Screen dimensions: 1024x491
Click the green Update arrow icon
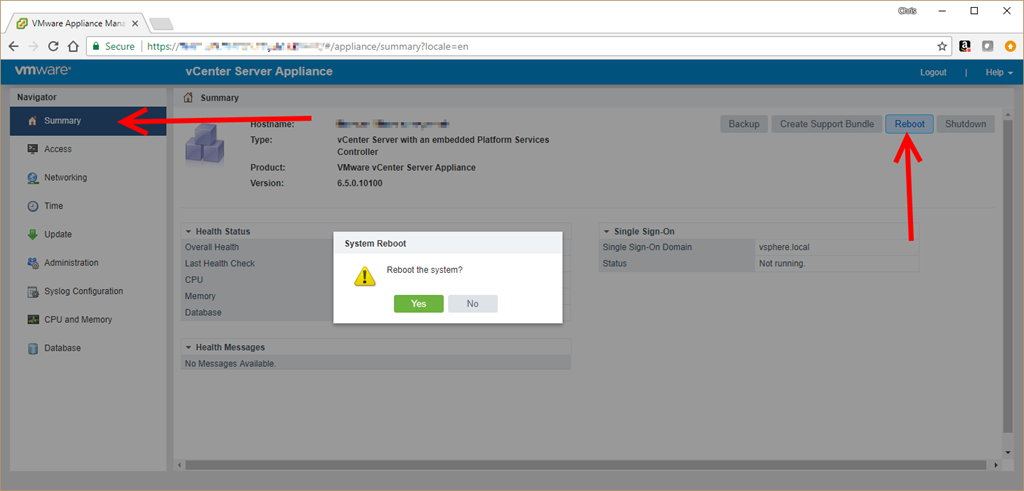pos(33,234)
